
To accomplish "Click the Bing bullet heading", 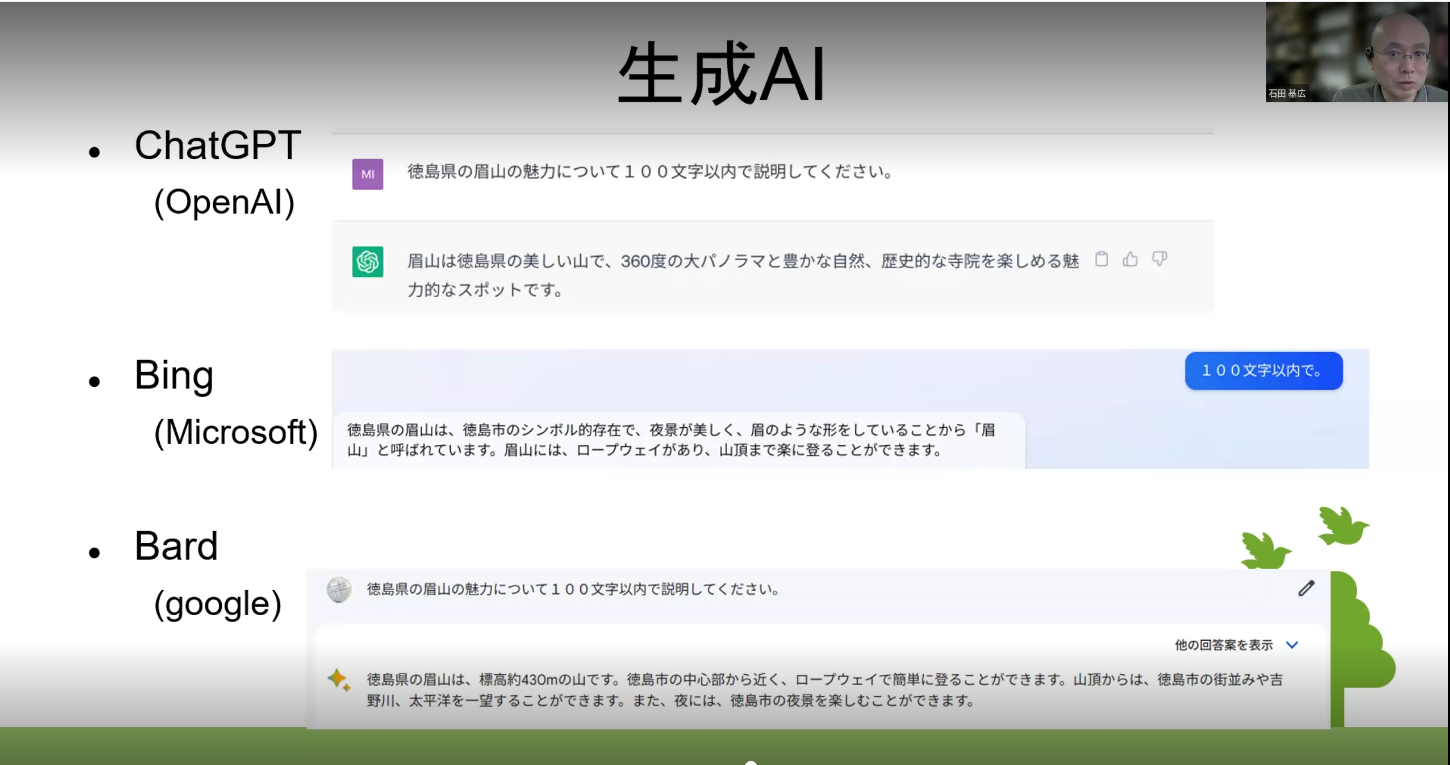I will pyautogui.click(x=174, y=377).
